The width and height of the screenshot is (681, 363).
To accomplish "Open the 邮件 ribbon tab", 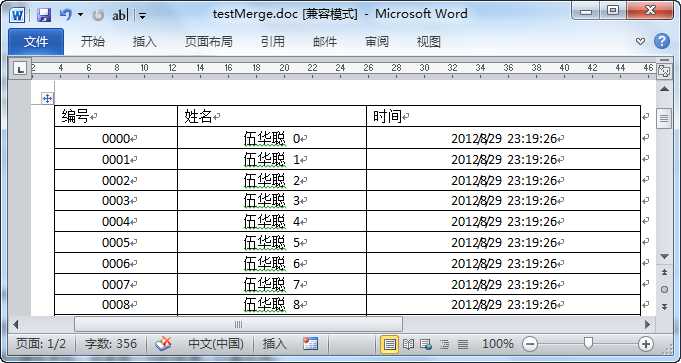I will [325, 42].
